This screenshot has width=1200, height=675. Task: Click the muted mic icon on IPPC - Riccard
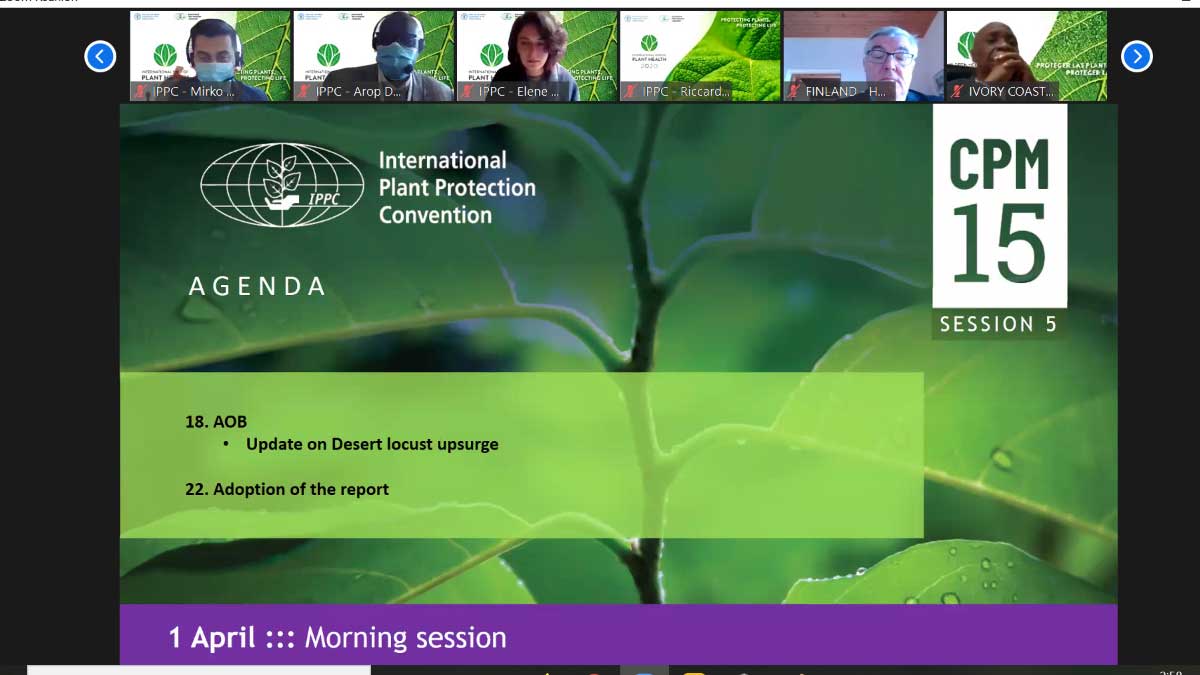pos(629,92)
